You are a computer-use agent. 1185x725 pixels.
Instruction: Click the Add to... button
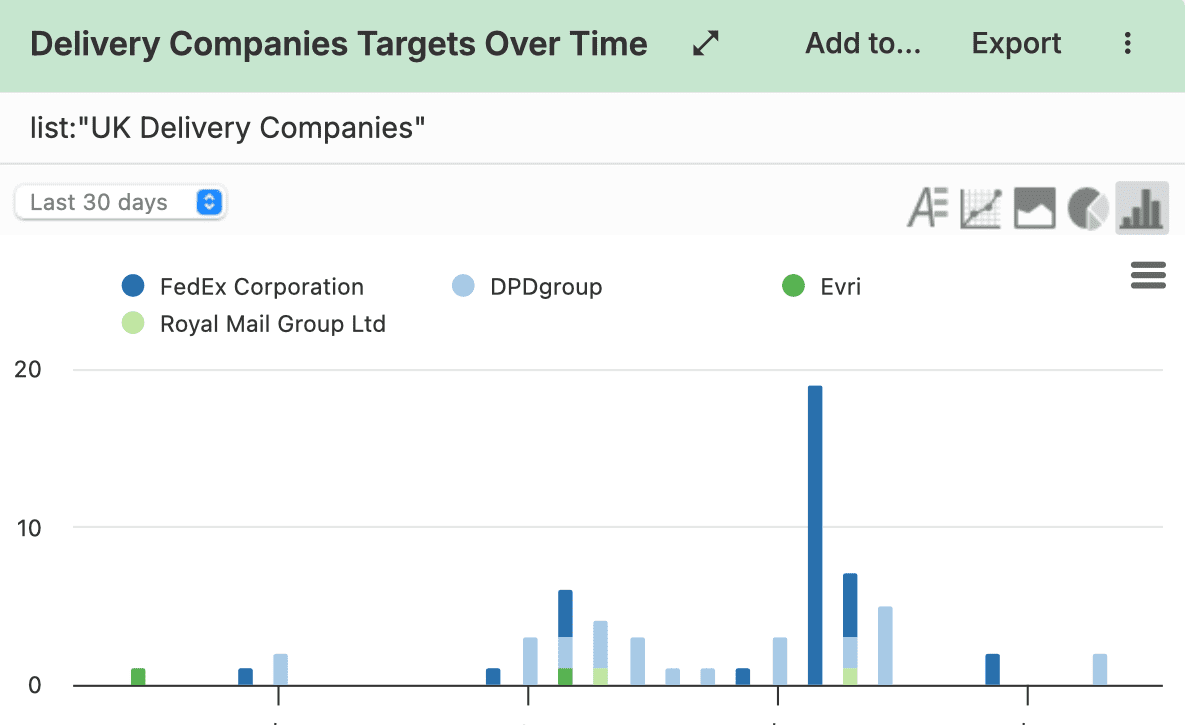point(863,44)
